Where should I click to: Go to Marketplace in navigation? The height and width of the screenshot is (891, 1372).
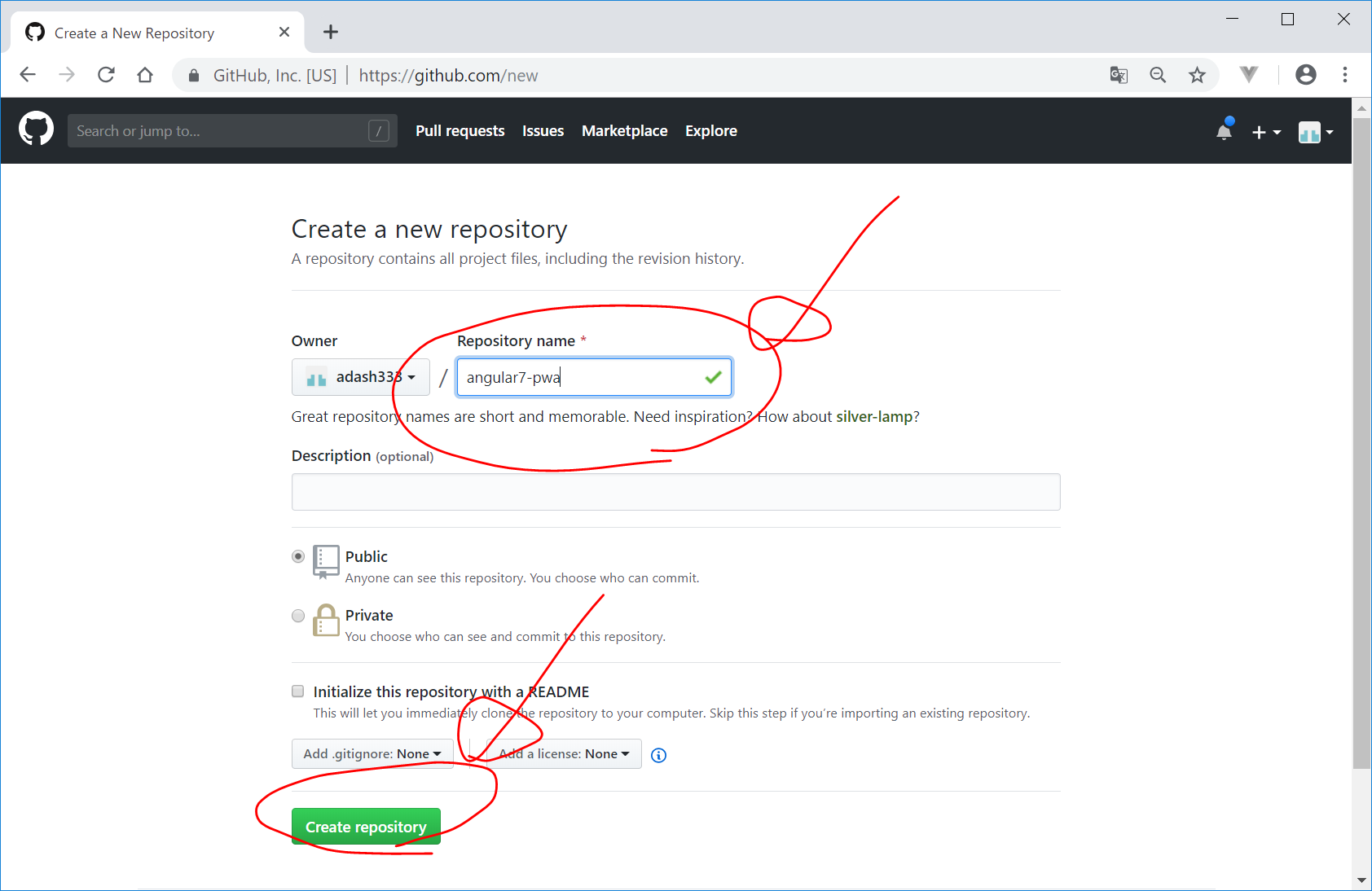pyautogui.click(x=624, y=131)
